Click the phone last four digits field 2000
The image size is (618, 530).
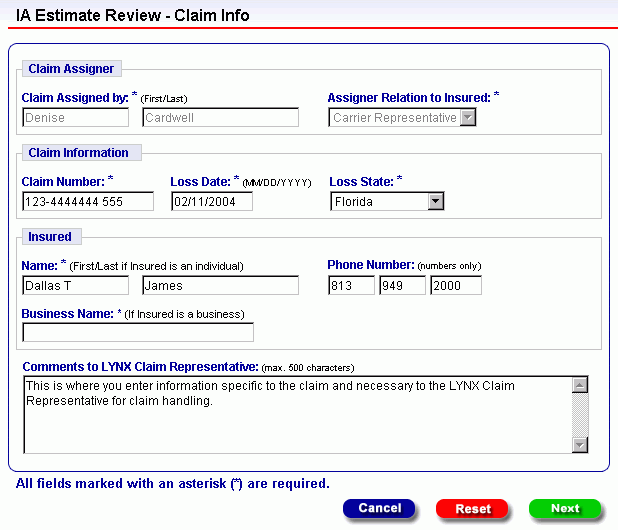click(x=456, y=285)
